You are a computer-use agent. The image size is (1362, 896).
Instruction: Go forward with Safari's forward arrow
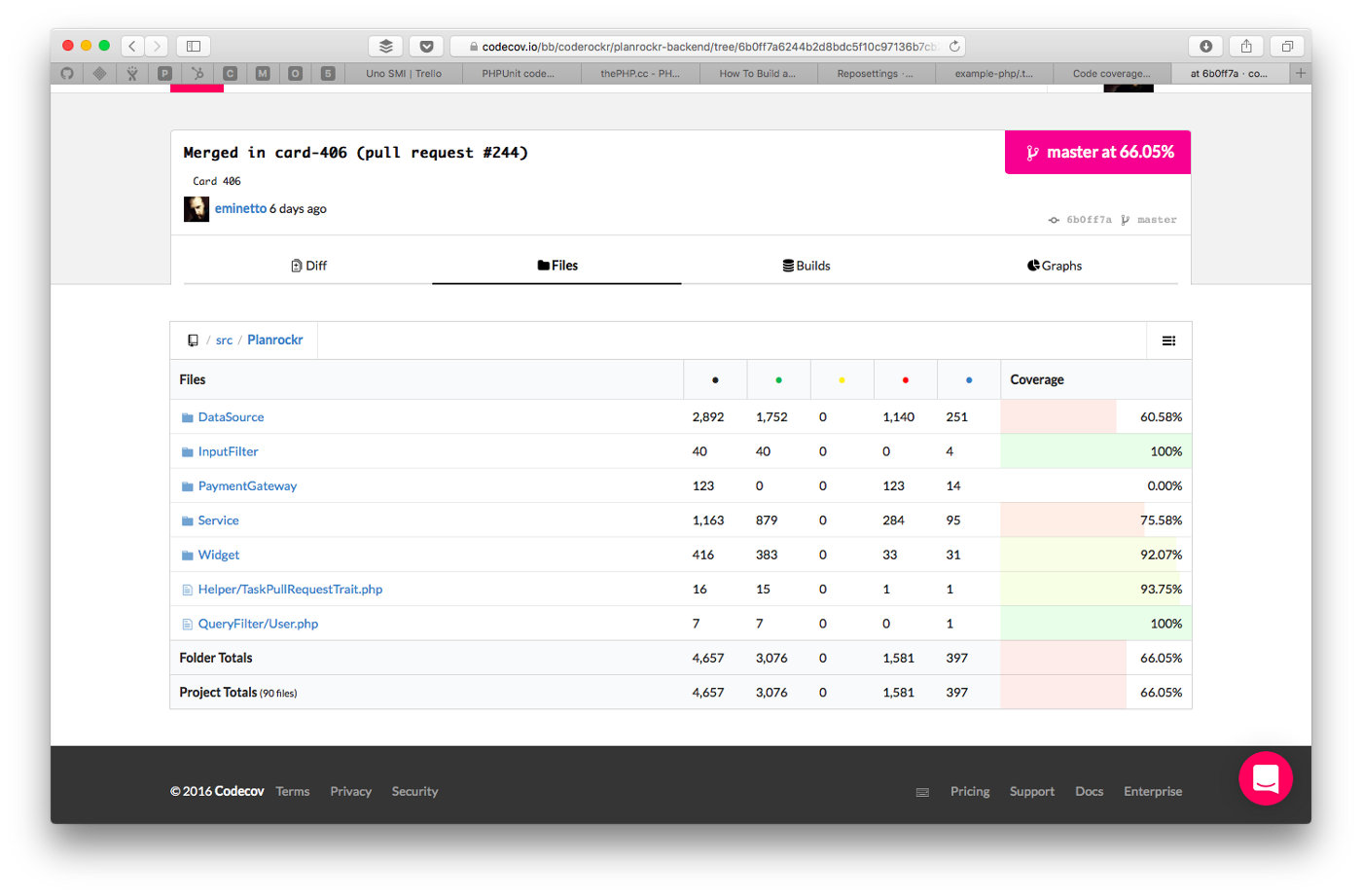(157, 46)
